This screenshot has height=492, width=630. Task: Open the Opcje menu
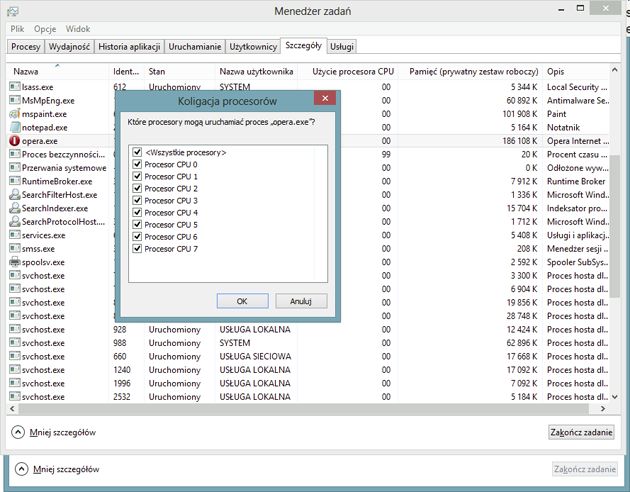click(45, 29)
